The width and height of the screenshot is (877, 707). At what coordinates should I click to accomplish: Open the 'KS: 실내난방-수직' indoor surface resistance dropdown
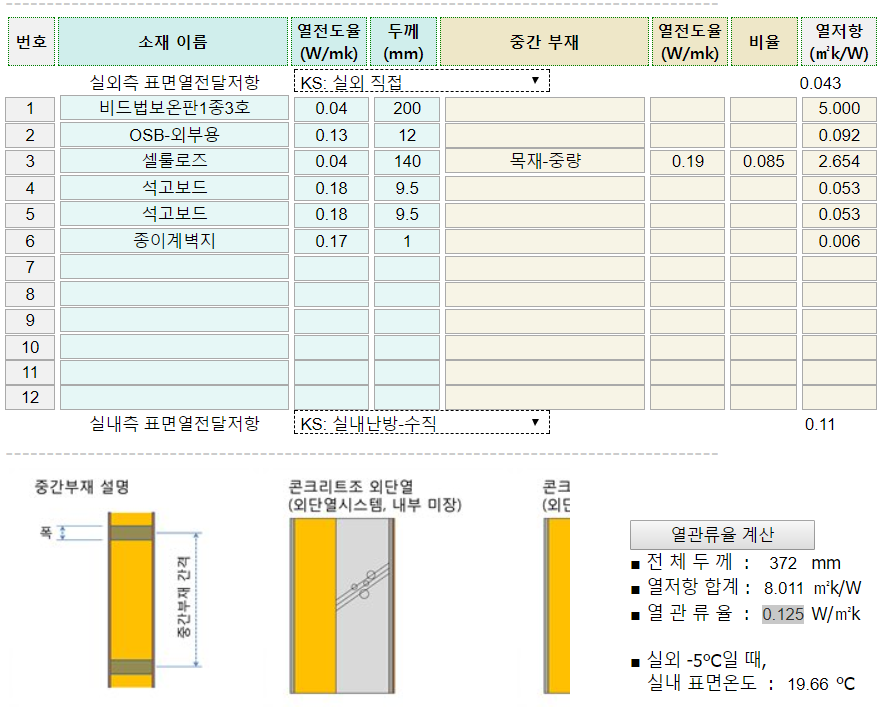point(421,423)
